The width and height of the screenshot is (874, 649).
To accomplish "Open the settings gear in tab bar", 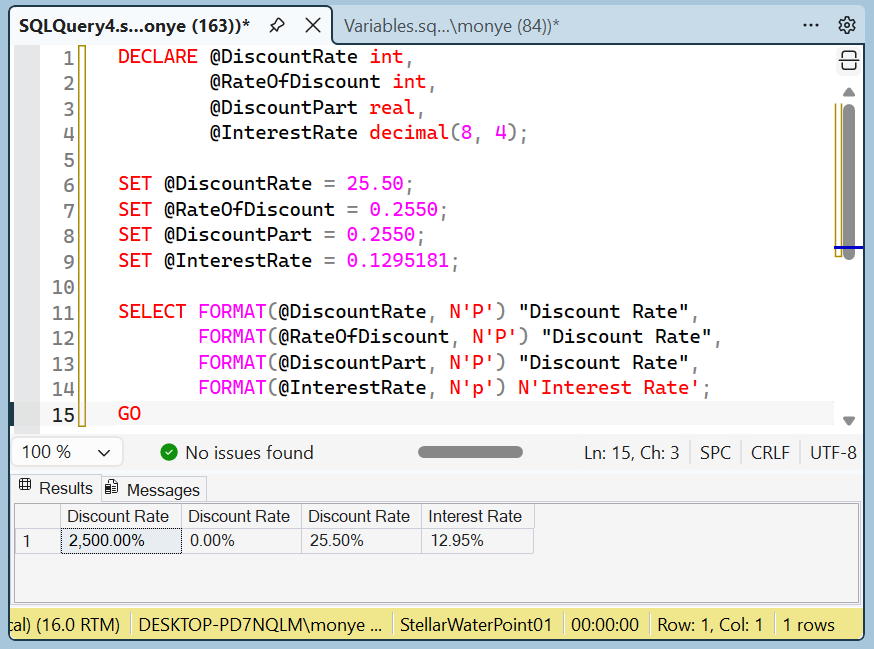I will click(847, 26).
